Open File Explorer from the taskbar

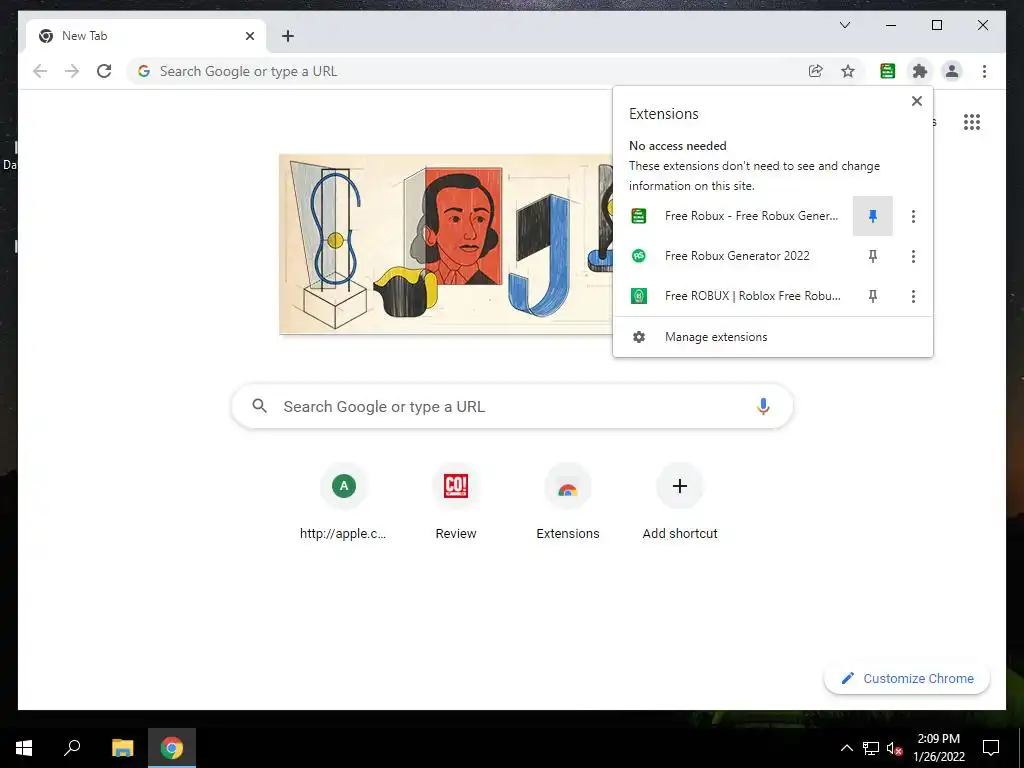pos(122,748)
